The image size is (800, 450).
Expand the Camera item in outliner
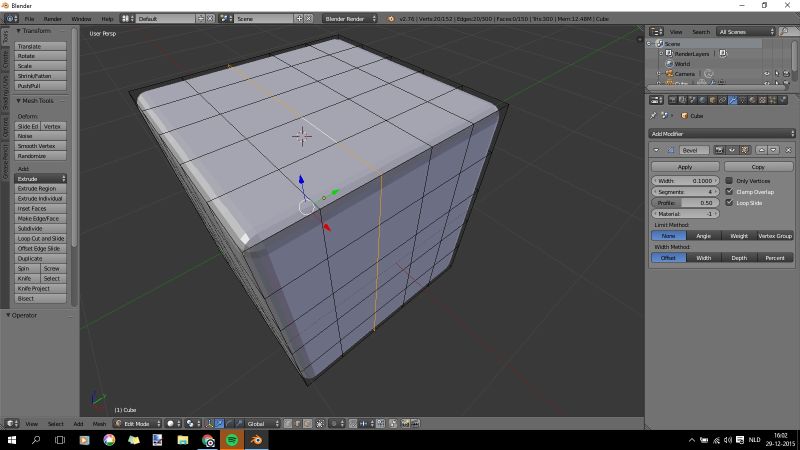click(x=659, y=73)
